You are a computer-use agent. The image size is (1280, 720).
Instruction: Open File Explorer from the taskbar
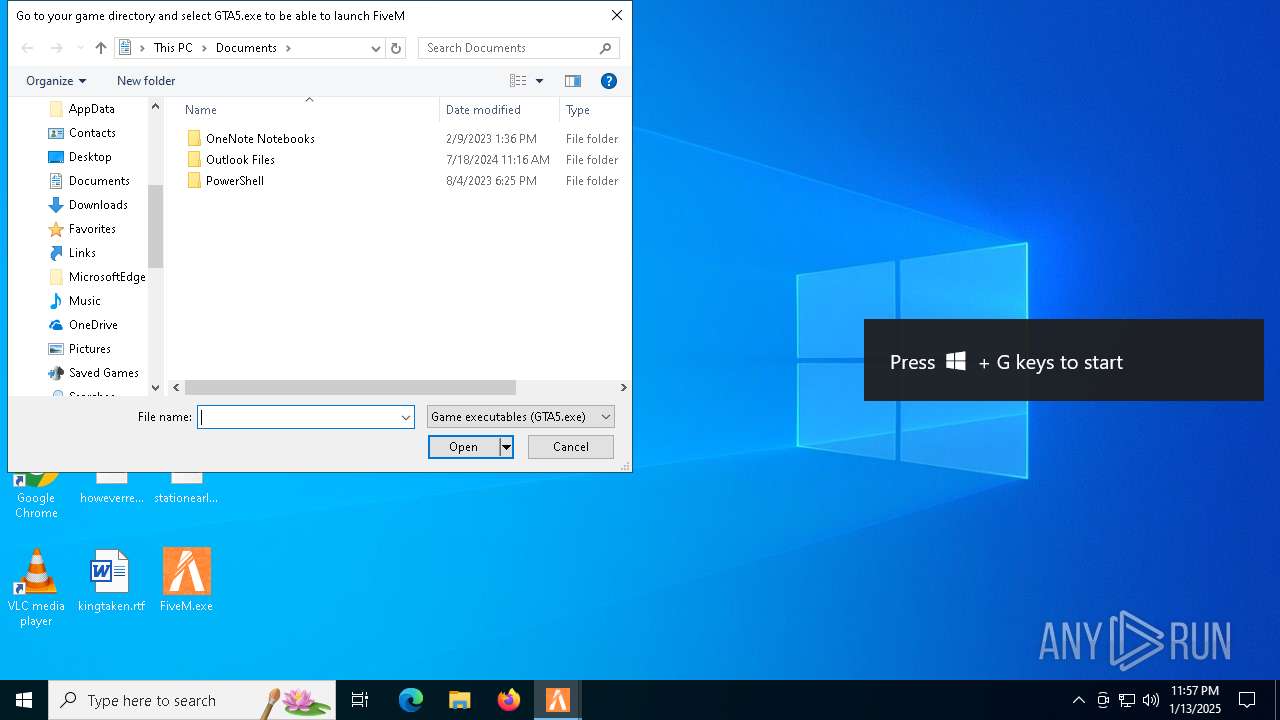[459, 700]
